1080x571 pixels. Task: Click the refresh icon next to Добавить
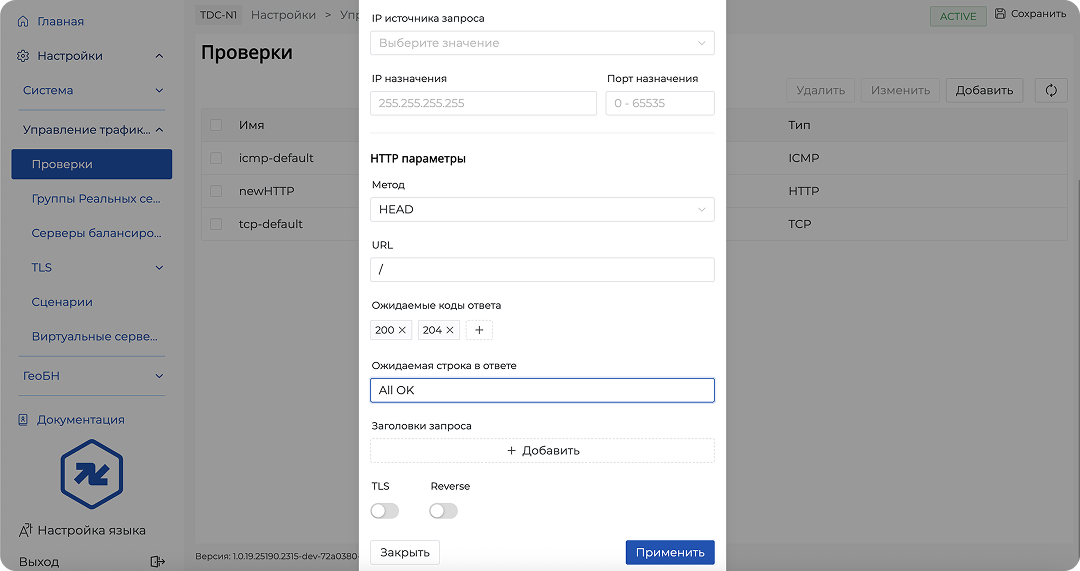1051,90
